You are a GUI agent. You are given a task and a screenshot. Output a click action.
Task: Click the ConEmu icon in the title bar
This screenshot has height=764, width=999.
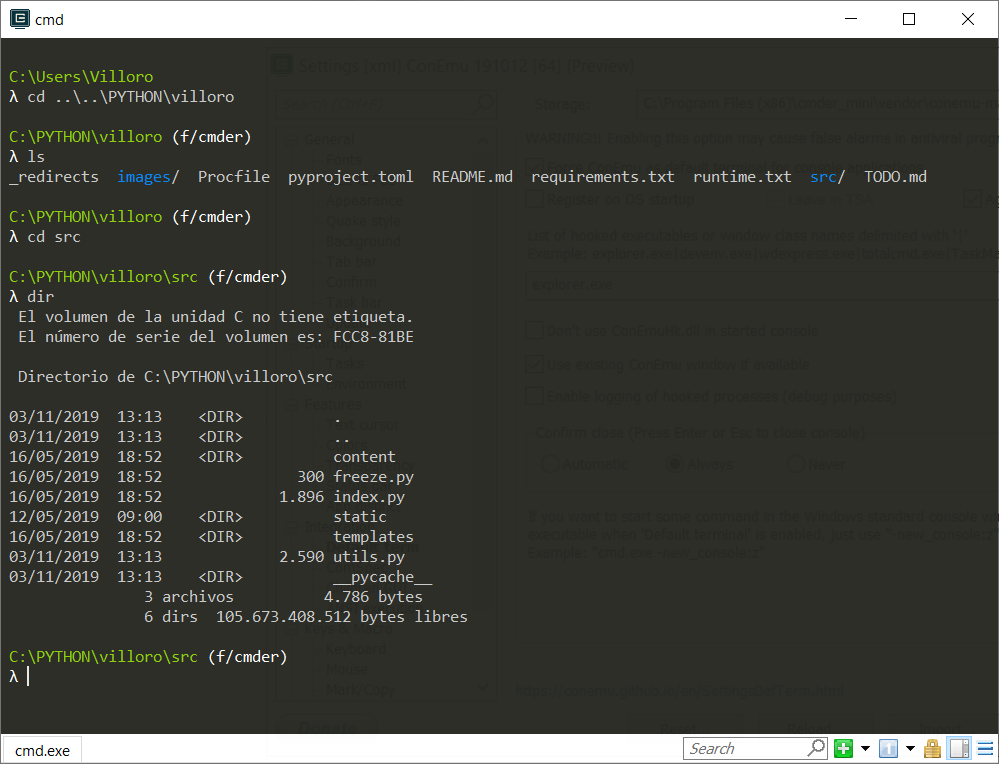click(x=18, y=19)
